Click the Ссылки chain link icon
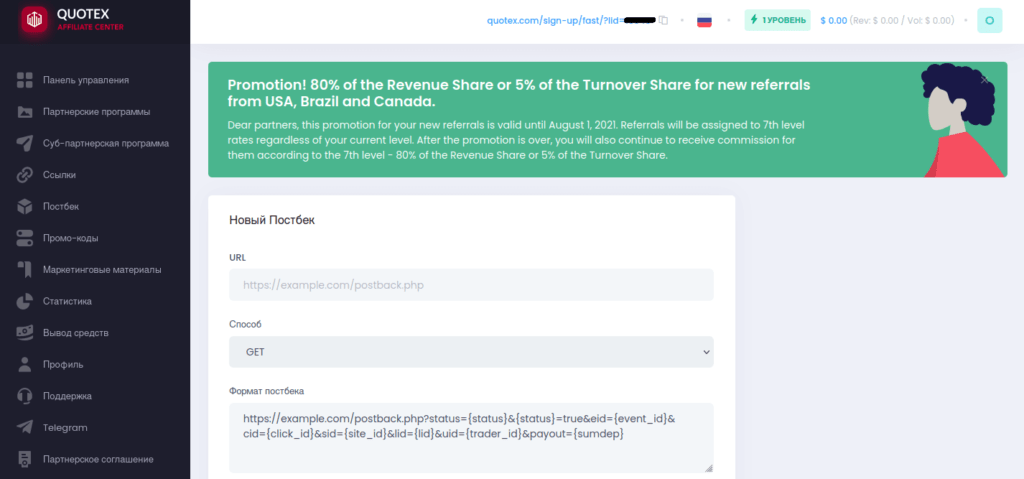This screenshot has height=479, width=1024. click(x=25, y=175)
